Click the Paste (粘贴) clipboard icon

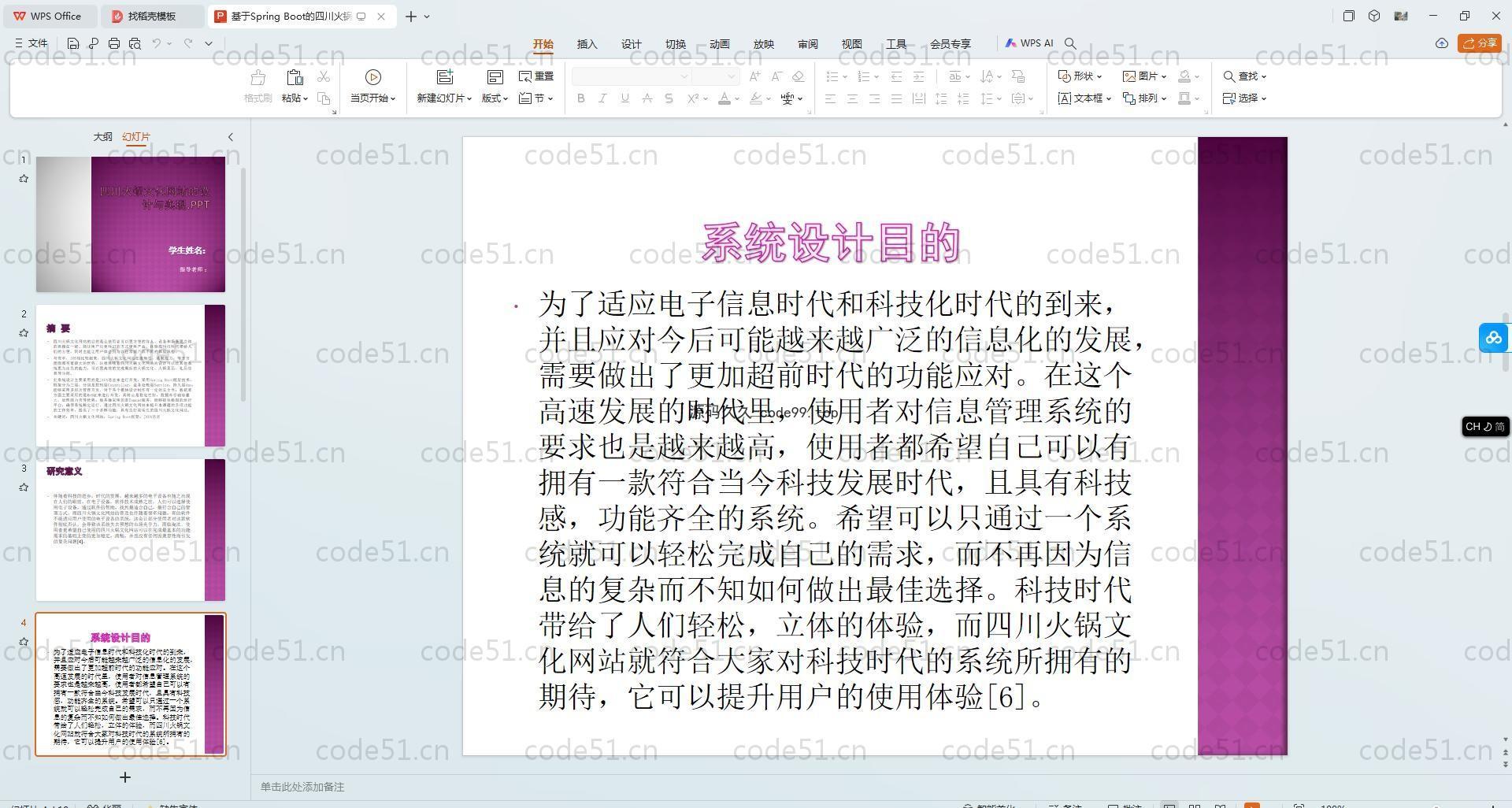295,77
